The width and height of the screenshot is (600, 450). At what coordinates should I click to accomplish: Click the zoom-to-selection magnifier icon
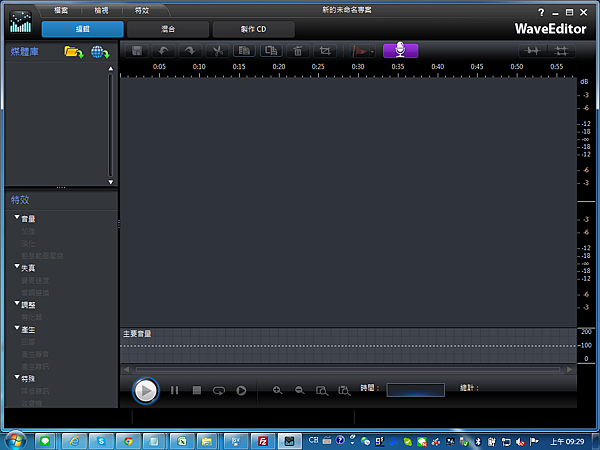tap(322, 391)
